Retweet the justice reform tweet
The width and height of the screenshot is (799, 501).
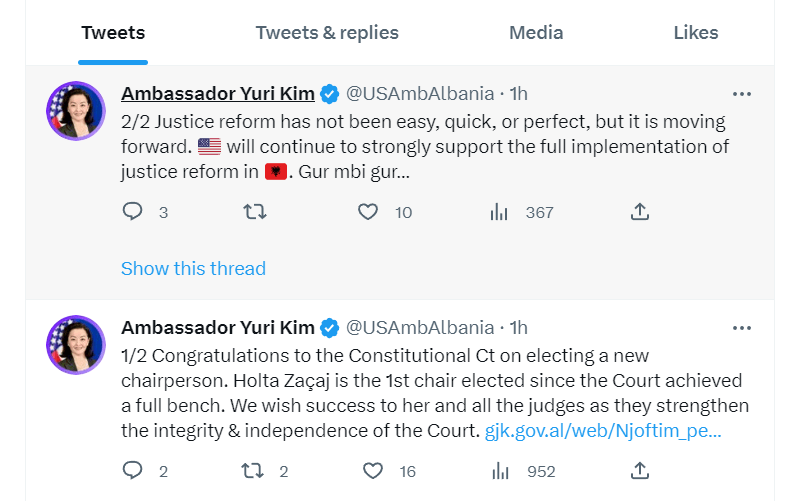coord(255,212)
